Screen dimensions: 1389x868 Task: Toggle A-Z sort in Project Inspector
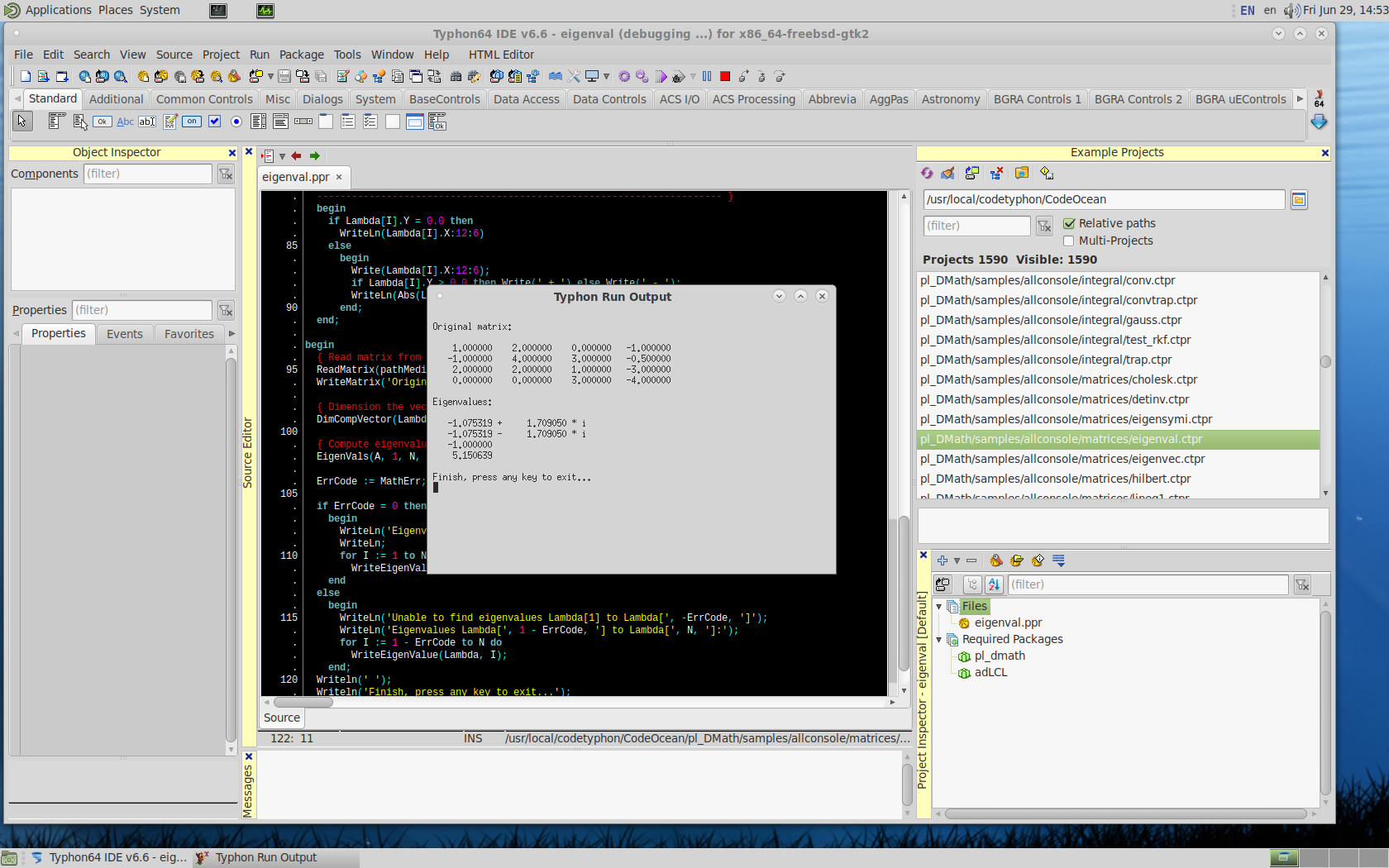coord(994,584)
